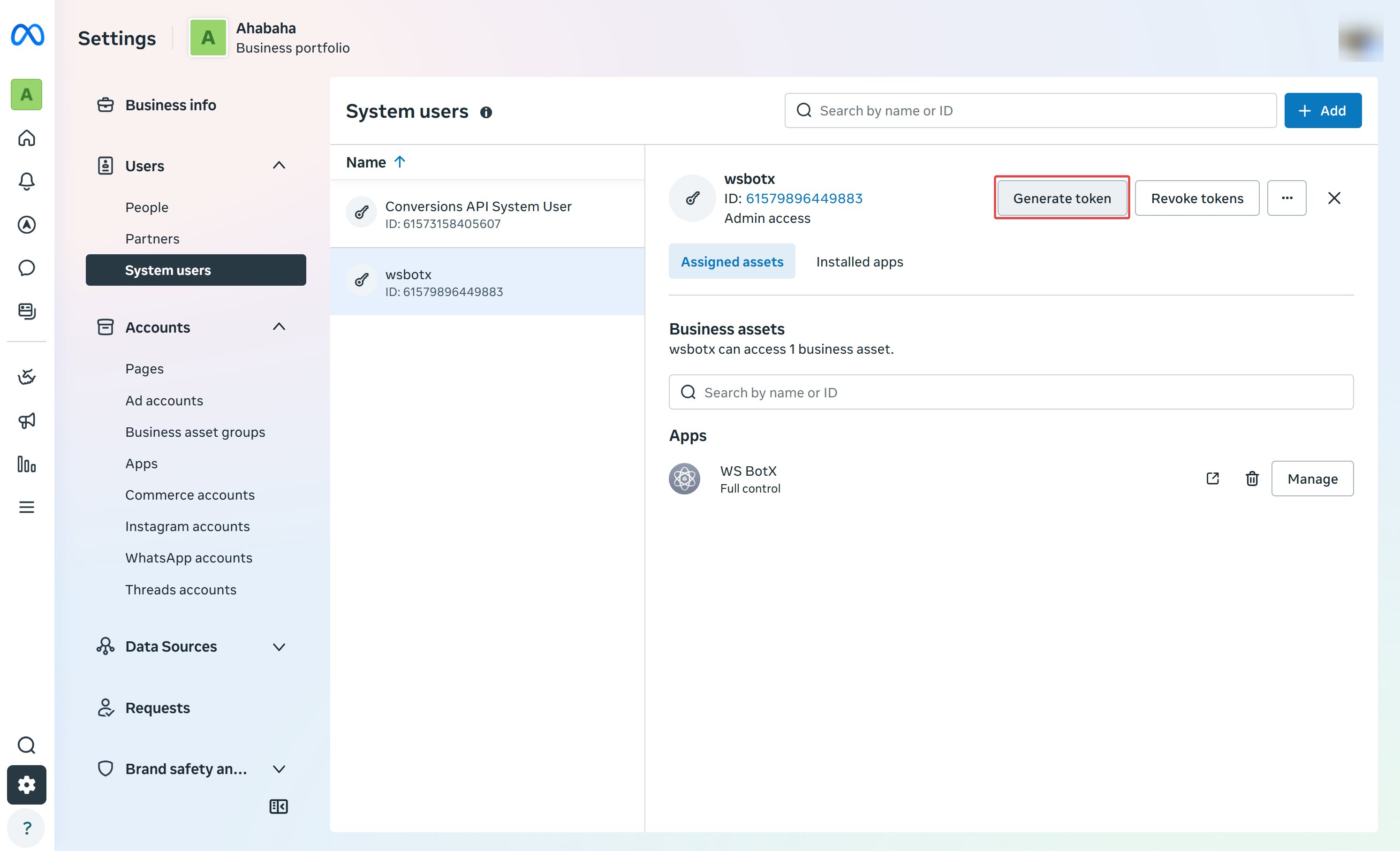Click the trash icon for WS BotX
The width and height of the screenshot is (1400, 851).
point(1252,479)
